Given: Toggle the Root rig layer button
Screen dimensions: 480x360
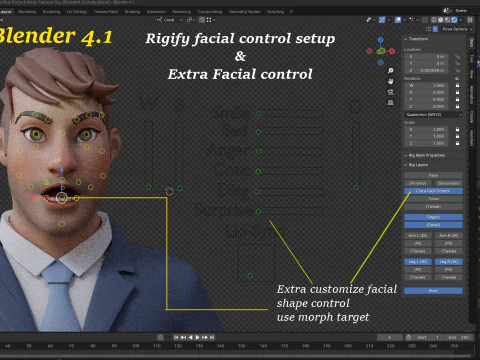Looking at the screenshot, I should pyautogui.click(x=433, y=291).
